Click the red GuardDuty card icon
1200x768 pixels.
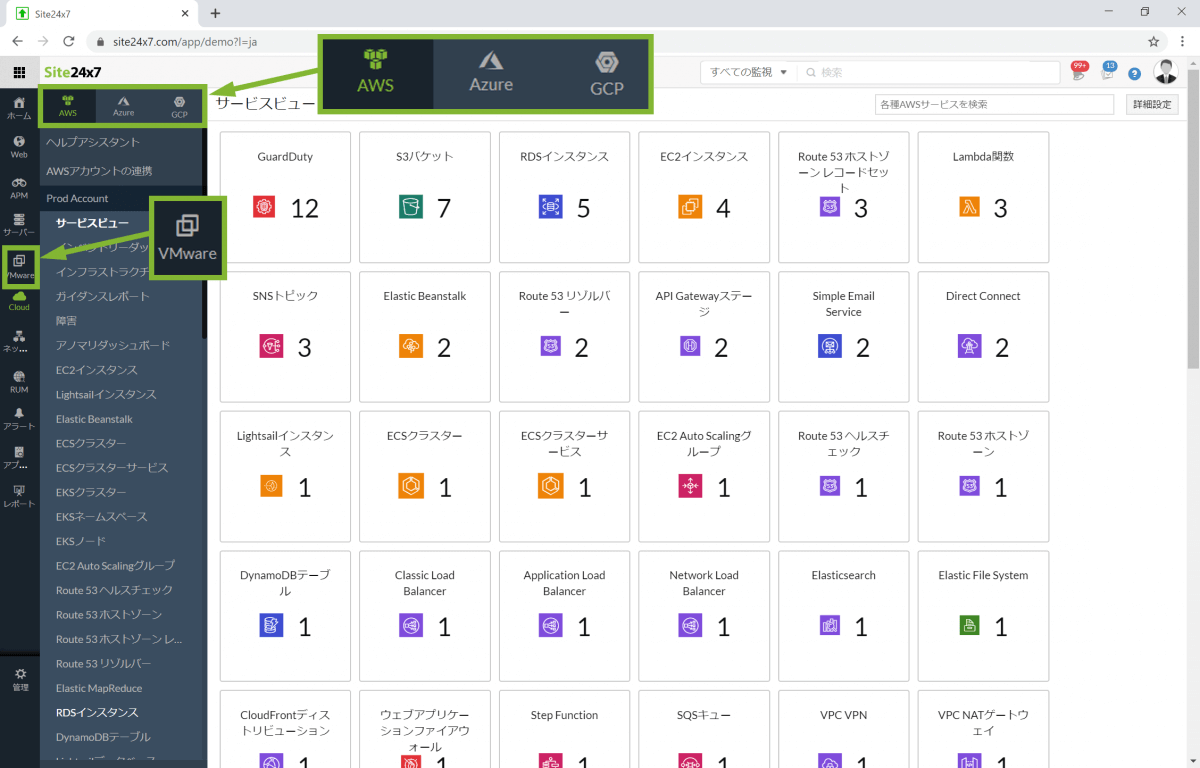pos(264,207)
